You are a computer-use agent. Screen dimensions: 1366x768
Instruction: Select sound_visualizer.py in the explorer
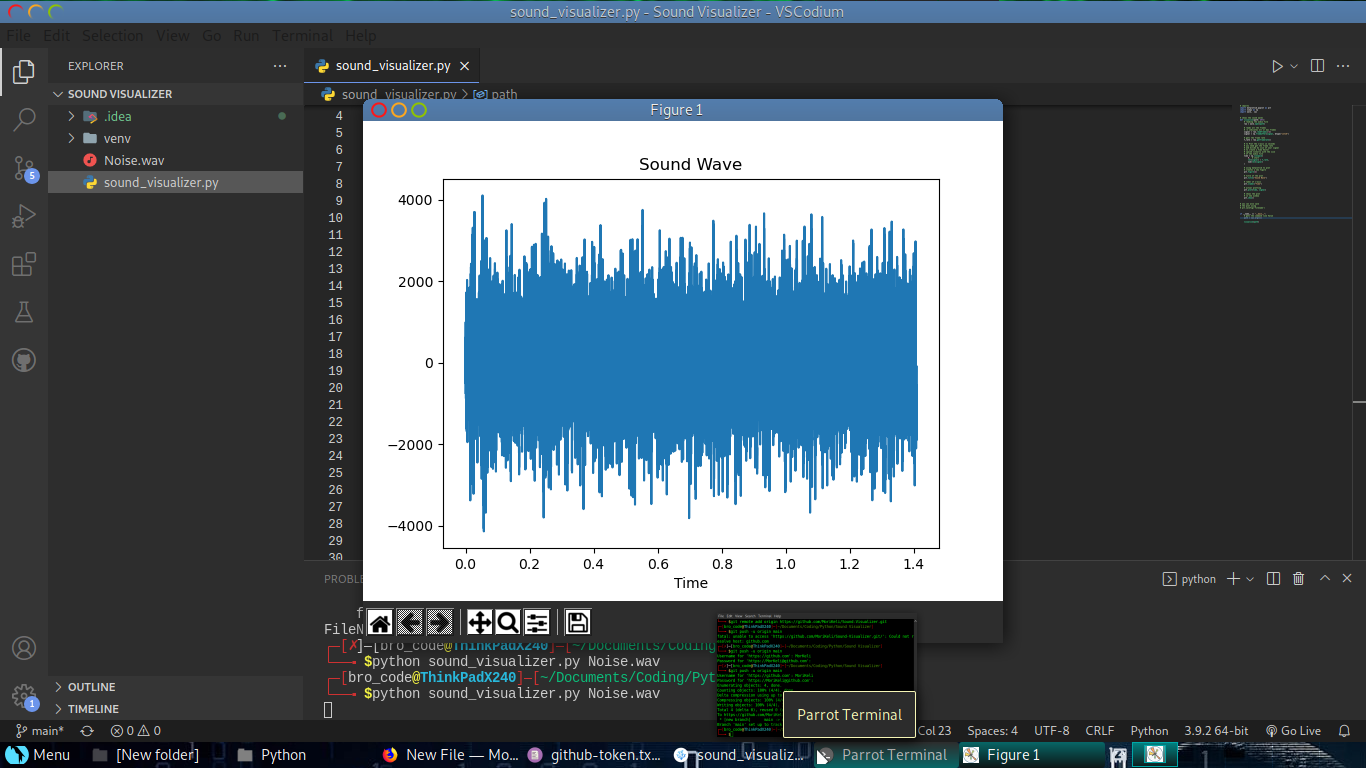coord(175,182)
